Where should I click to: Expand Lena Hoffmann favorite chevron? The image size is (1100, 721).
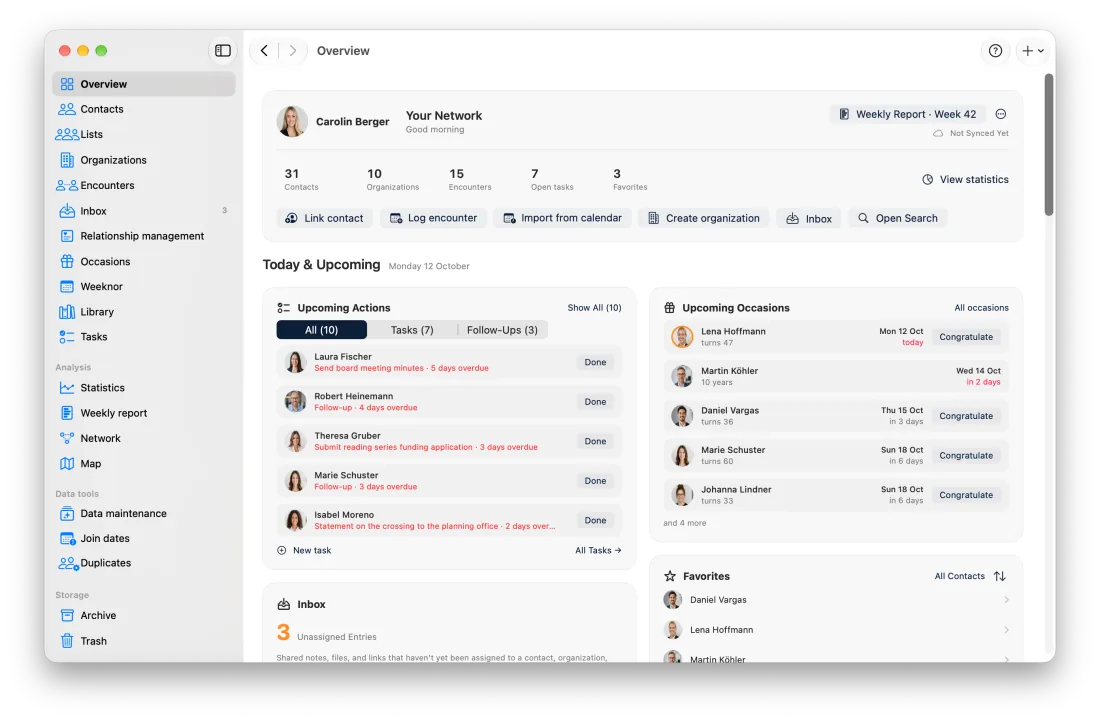[1006, 630]
